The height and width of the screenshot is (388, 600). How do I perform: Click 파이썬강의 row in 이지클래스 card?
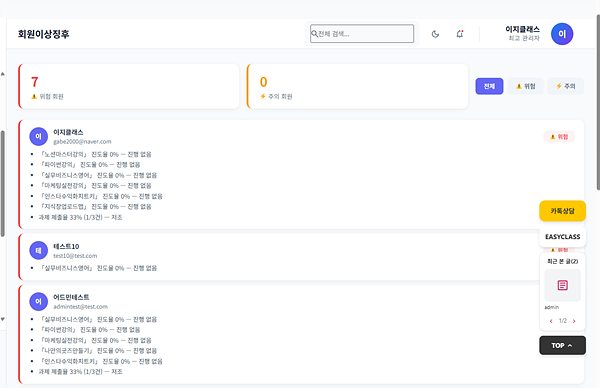coord(90,165)
